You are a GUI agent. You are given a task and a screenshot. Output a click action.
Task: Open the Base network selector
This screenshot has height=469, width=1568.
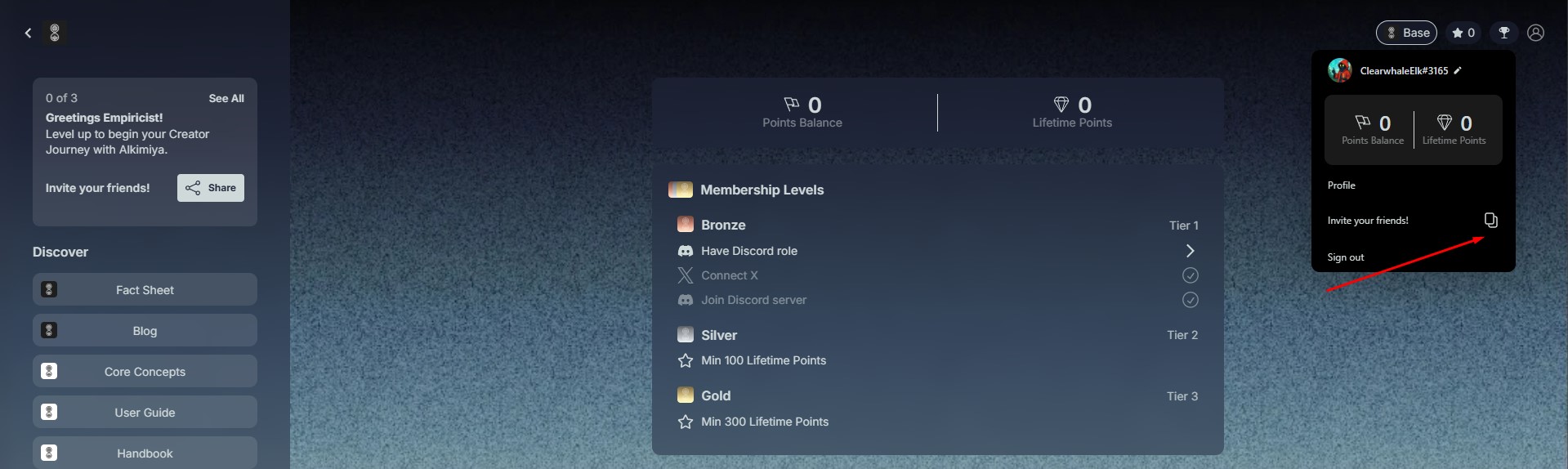[x=1406, y=33]
